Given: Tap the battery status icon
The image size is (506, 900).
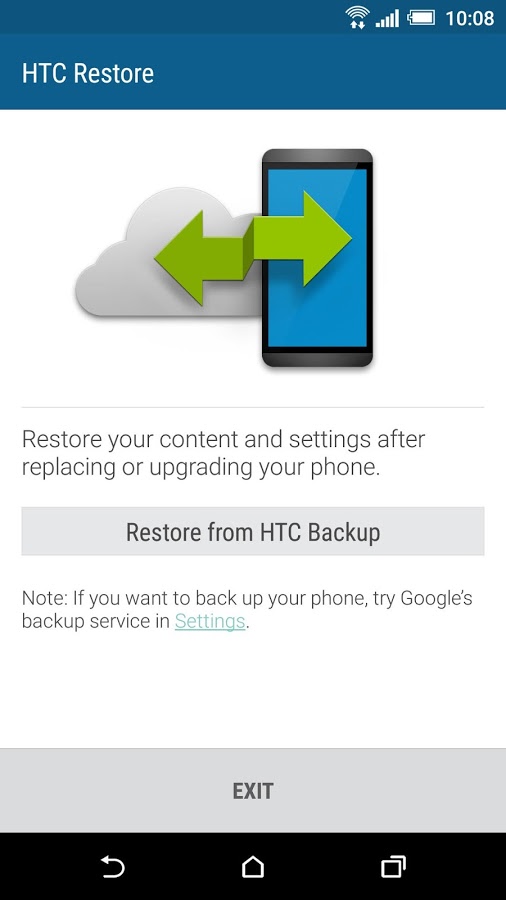Looking at the screenshot, I should 422,17.
